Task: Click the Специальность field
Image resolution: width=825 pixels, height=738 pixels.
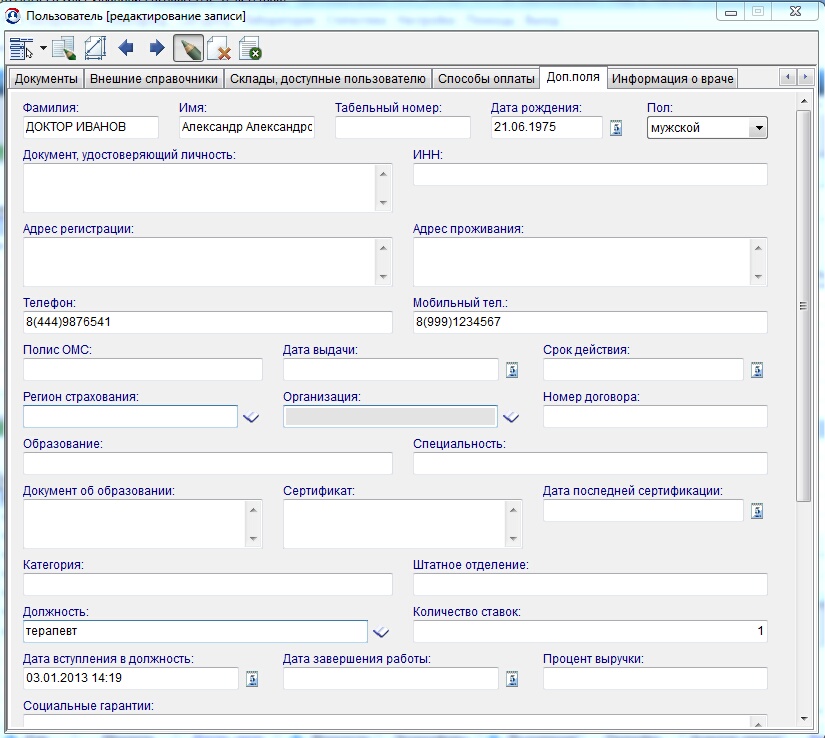Action: tap(590, 463)
